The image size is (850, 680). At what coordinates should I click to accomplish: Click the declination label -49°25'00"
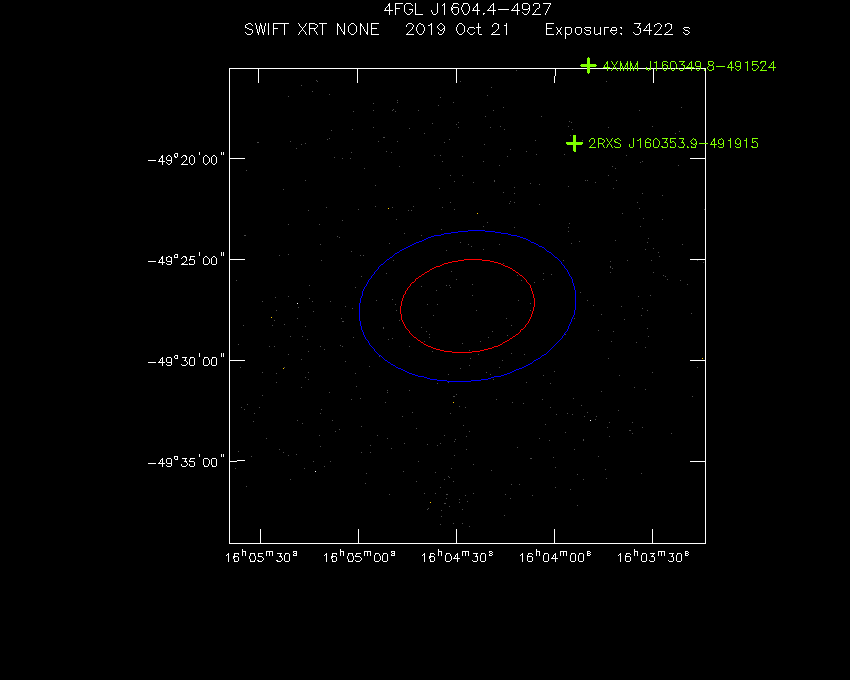(186, 261)
